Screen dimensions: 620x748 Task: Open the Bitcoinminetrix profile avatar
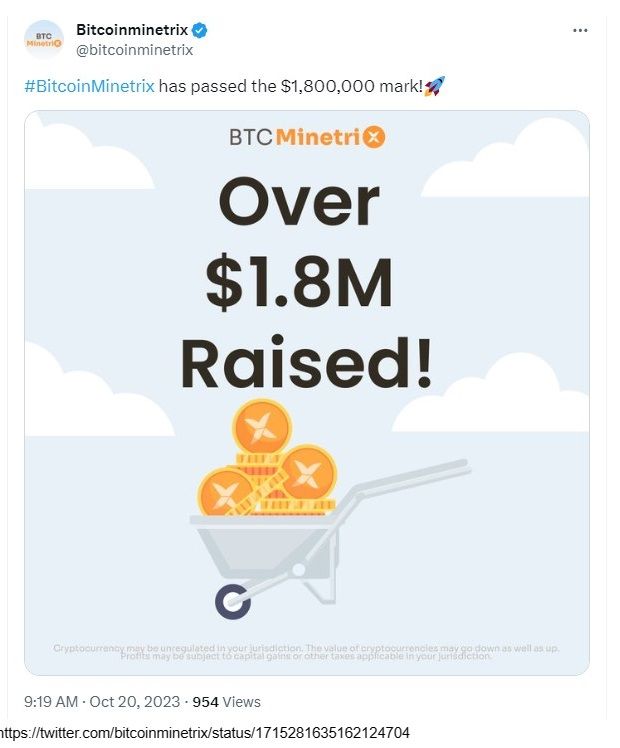(43, 40)
